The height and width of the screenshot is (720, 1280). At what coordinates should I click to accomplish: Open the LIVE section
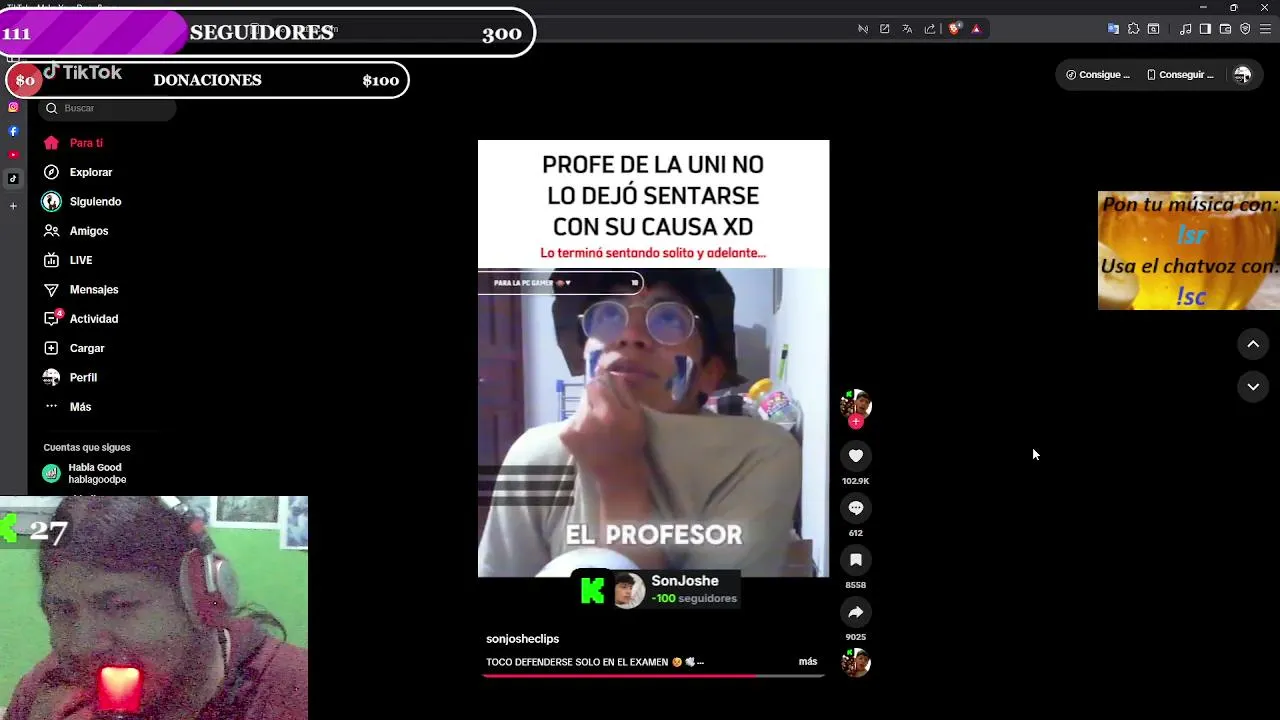[x=81, y=260]
